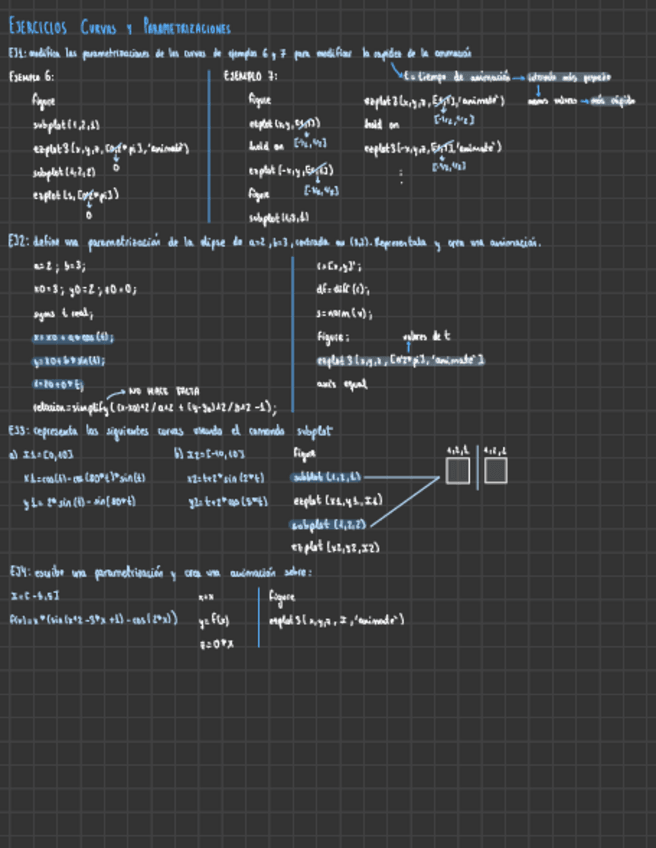
Task: Select the "f(x)=x*(sin(x^2-5*x+1)-cos(2*x))" formula
Action: [x=94, y=619]
